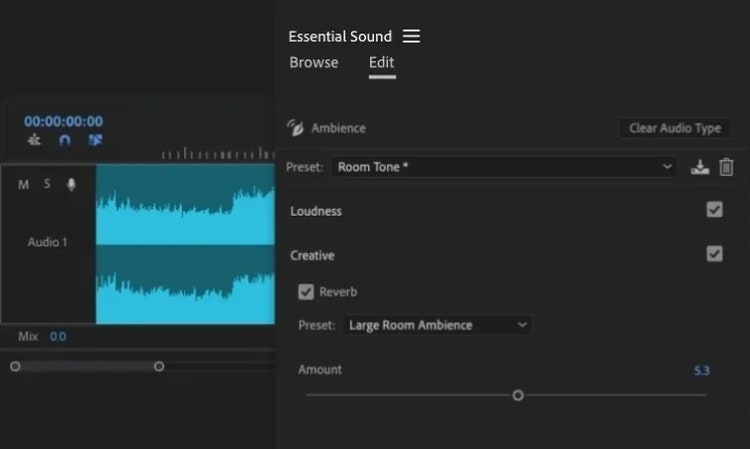Save the current preset with download icon
Screen dimensions: 750x449
coord(700,167)
